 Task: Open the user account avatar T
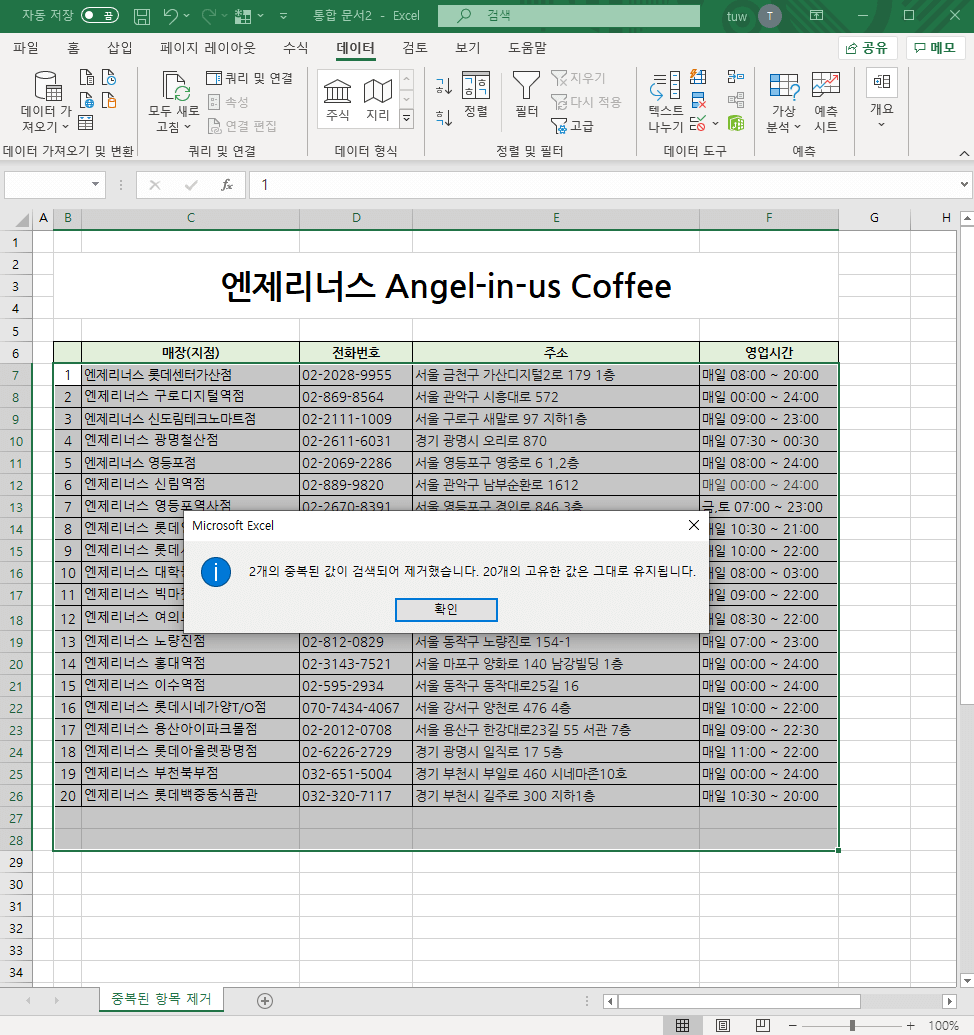tap(769, 16)
